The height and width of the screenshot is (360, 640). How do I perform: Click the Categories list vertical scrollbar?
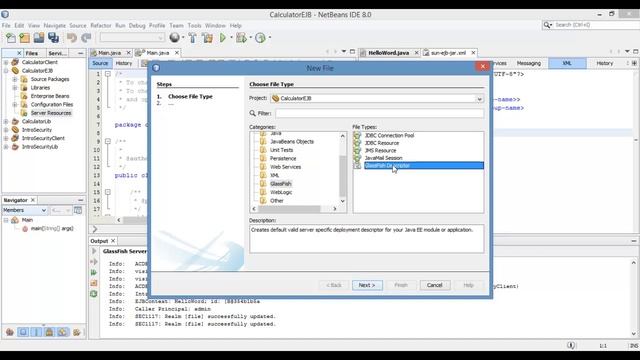[342, 168]
